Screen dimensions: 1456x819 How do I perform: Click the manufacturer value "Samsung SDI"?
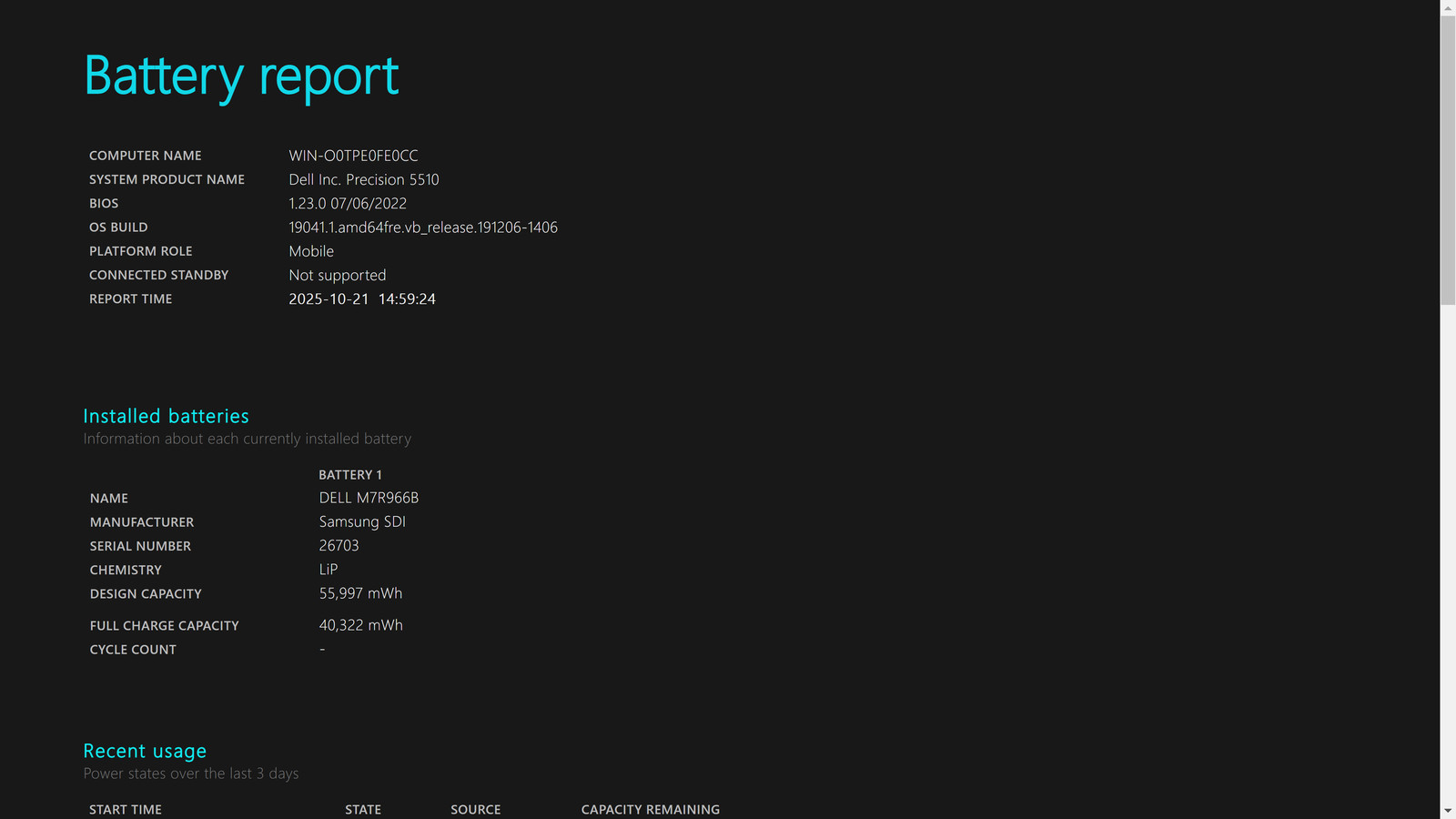(362, 521)
